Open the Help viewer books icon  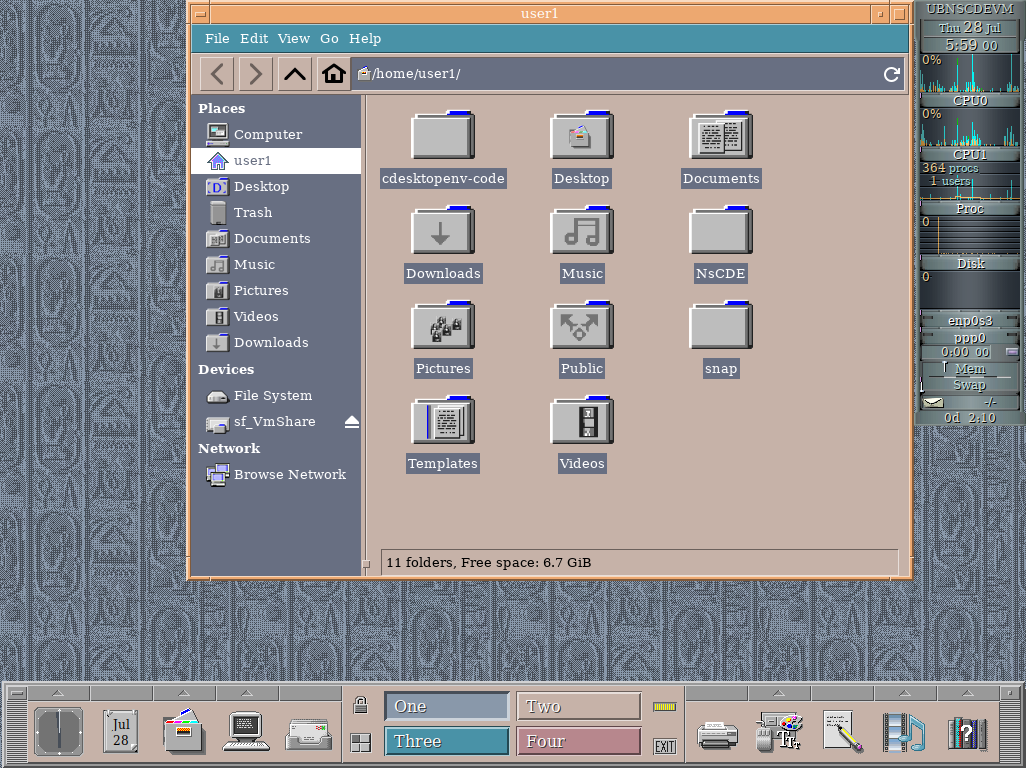[966, 731]
